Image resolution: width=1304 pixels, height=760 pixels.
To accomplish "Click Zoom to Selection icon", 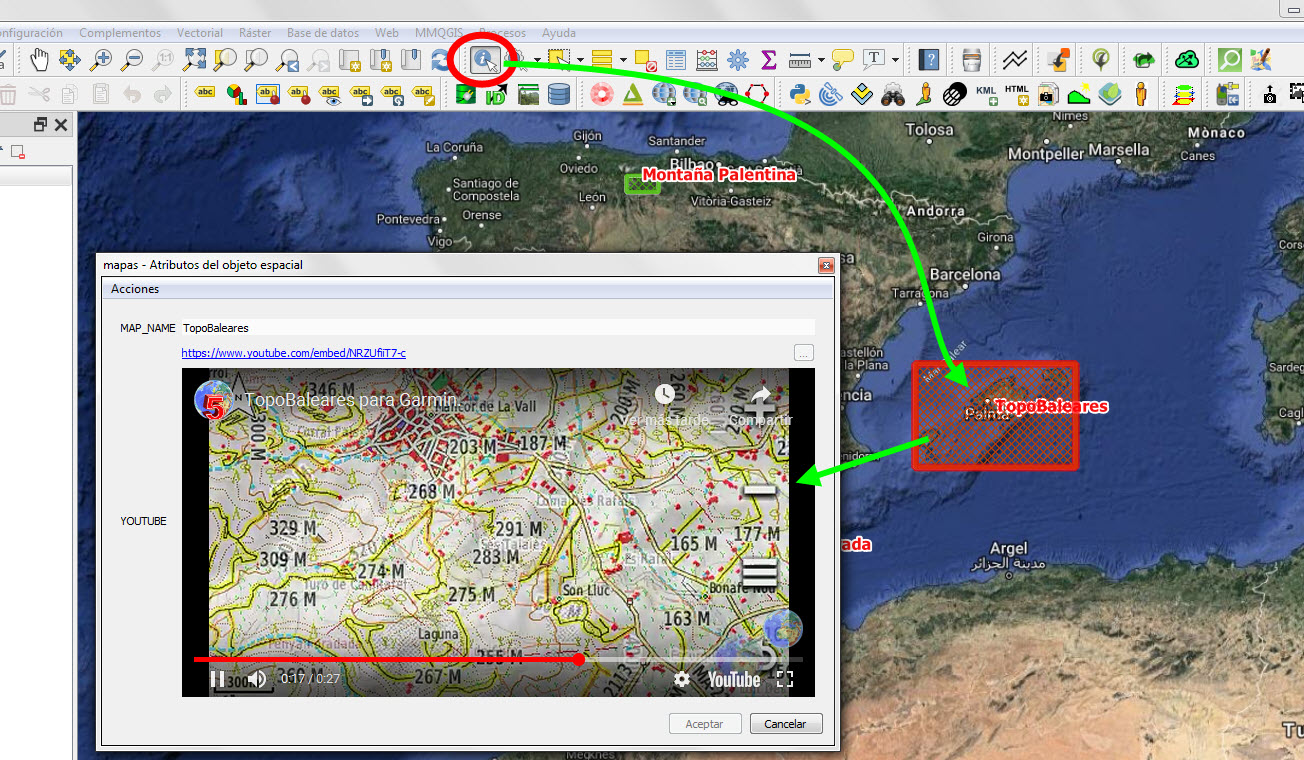I will pos(225,60).
